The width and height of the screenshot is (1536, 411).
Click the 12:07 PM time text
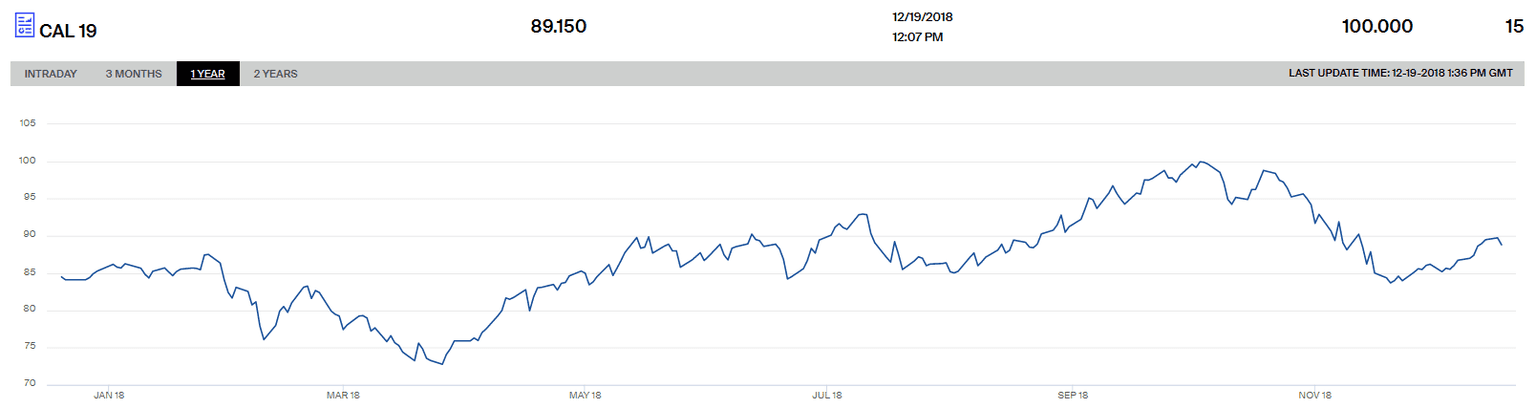click(x=916, y=38)
